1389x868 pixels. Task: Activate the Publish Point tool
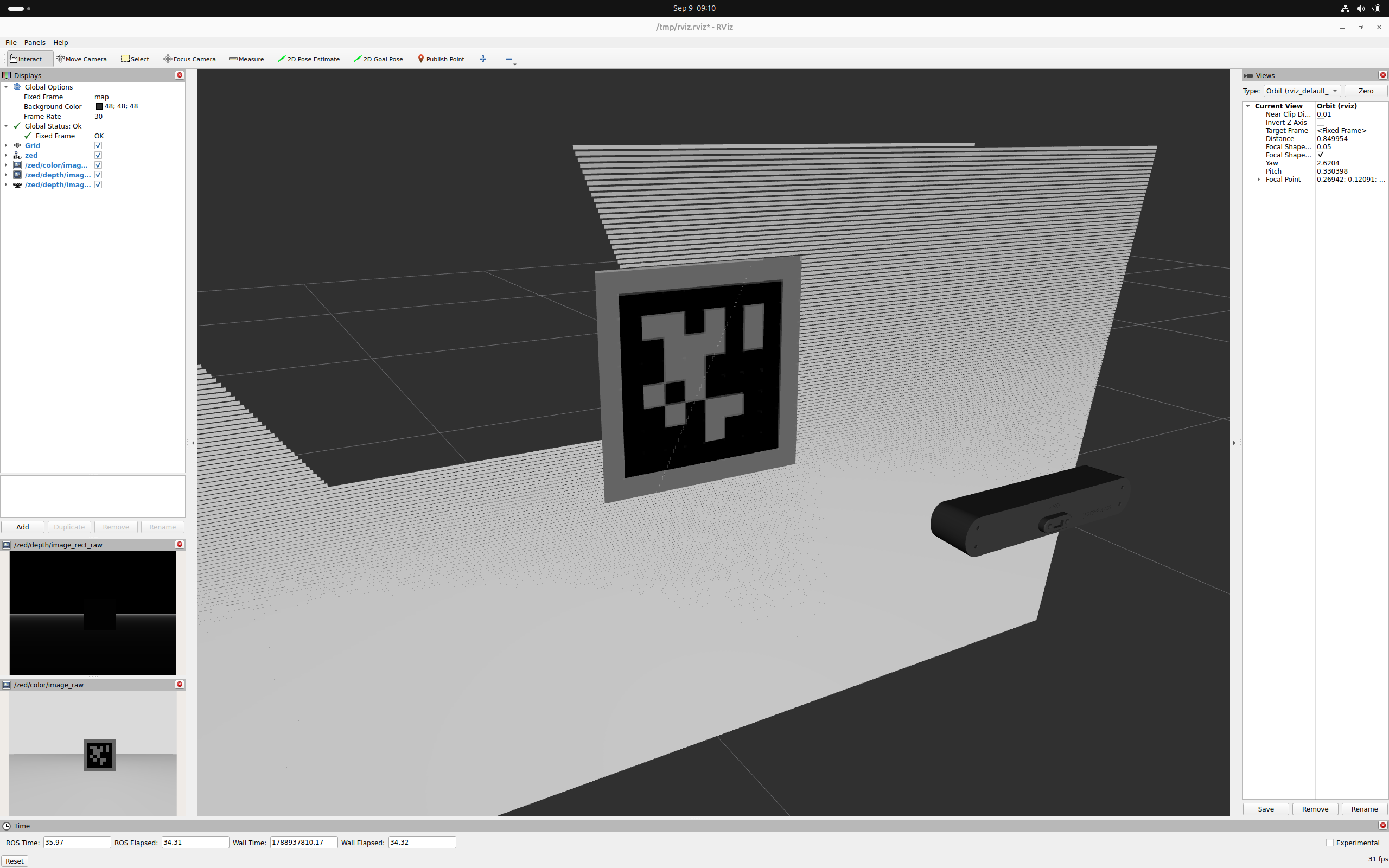click(441, 59)
